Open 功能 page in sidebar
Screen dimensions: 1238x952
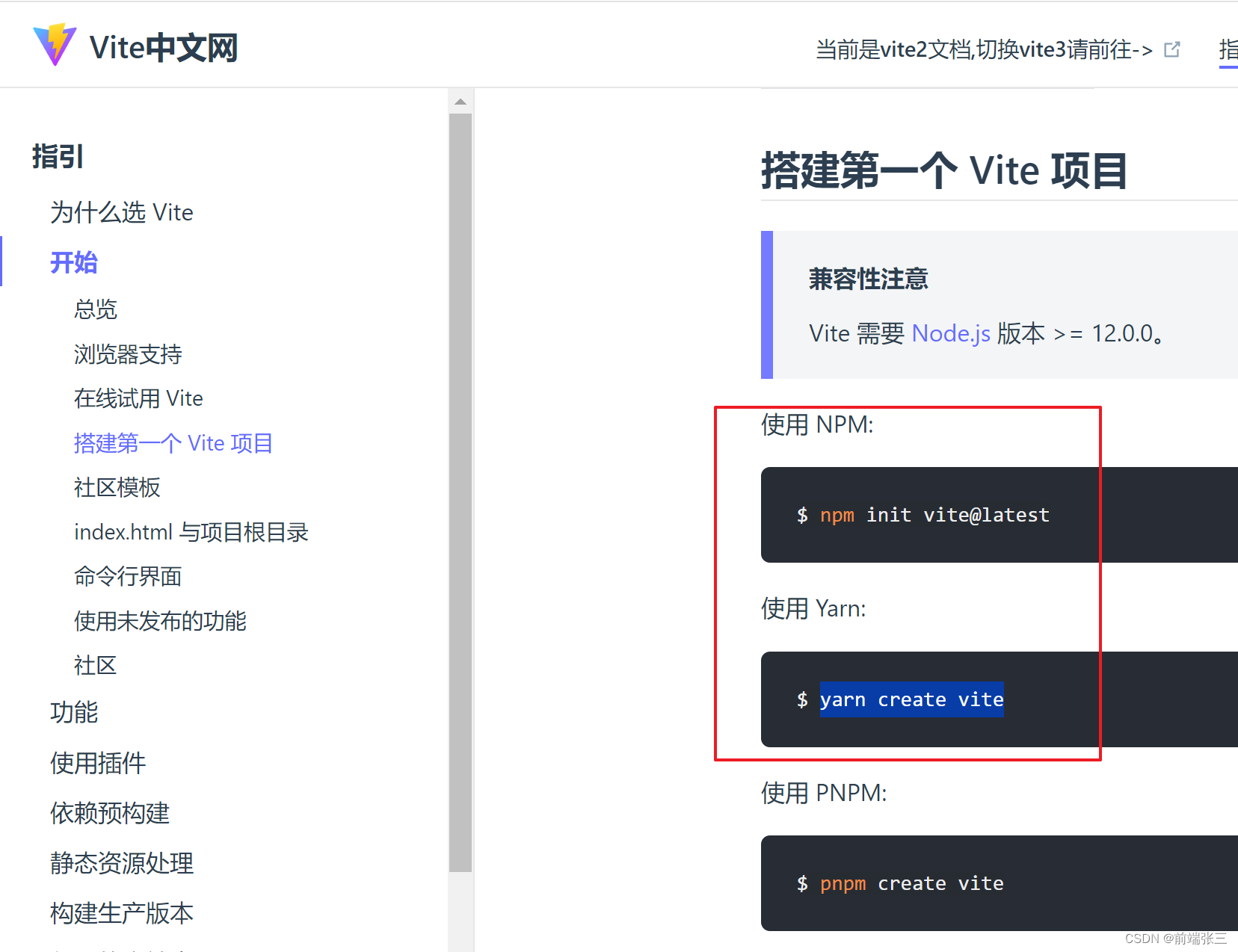[x=74, y=712]
